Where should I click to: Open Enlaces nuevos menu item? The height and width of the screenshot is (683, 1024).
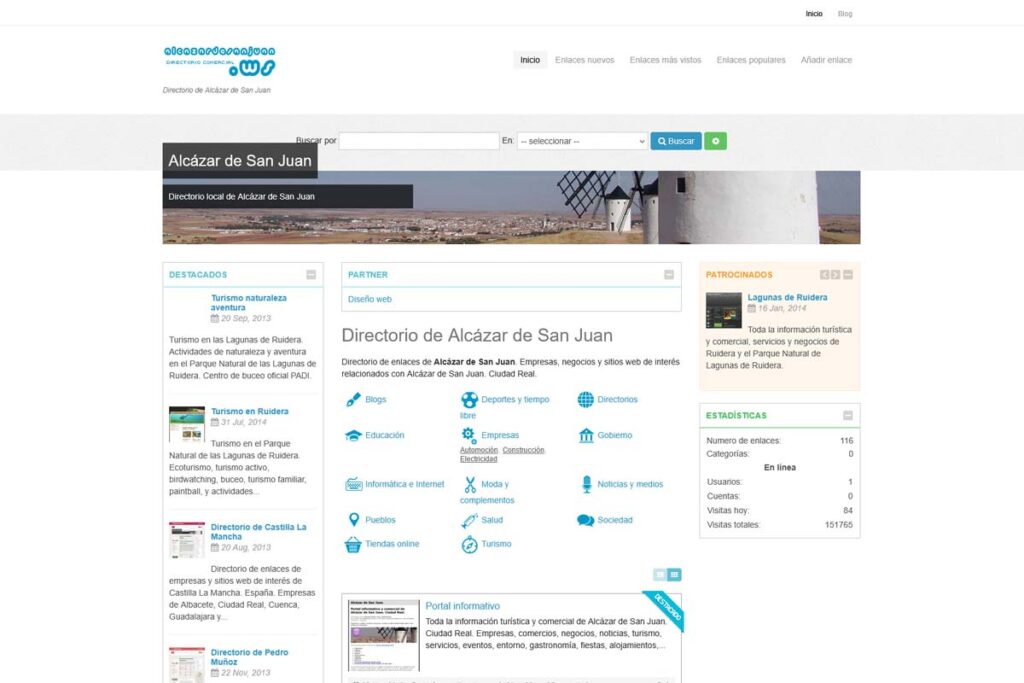[x=584, y=60]
